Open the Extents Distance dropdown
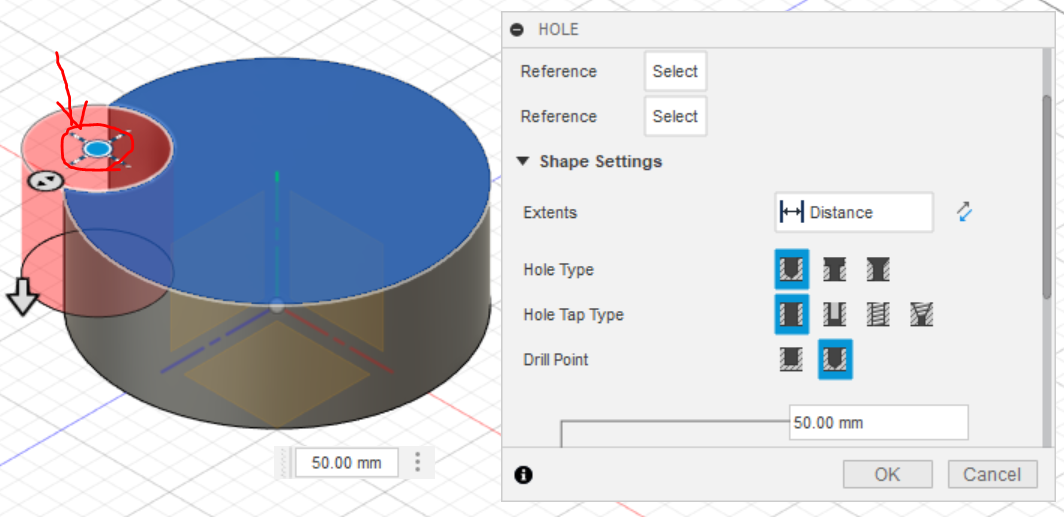Screen dimensions: 1064x517 coord(854,212)
